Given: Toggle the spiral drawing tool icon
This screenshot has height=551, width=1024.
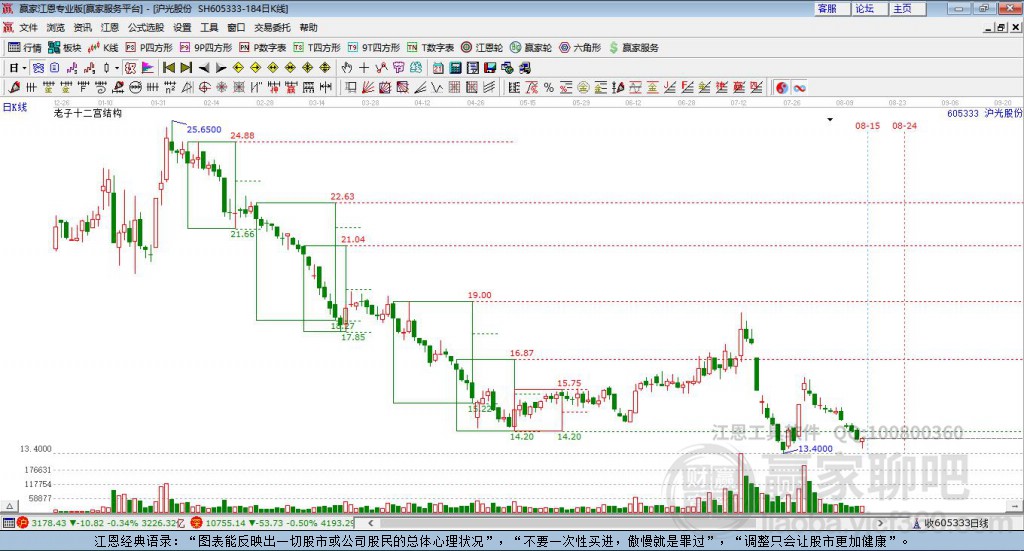Looking at the screenshot, I should point(101,87).
